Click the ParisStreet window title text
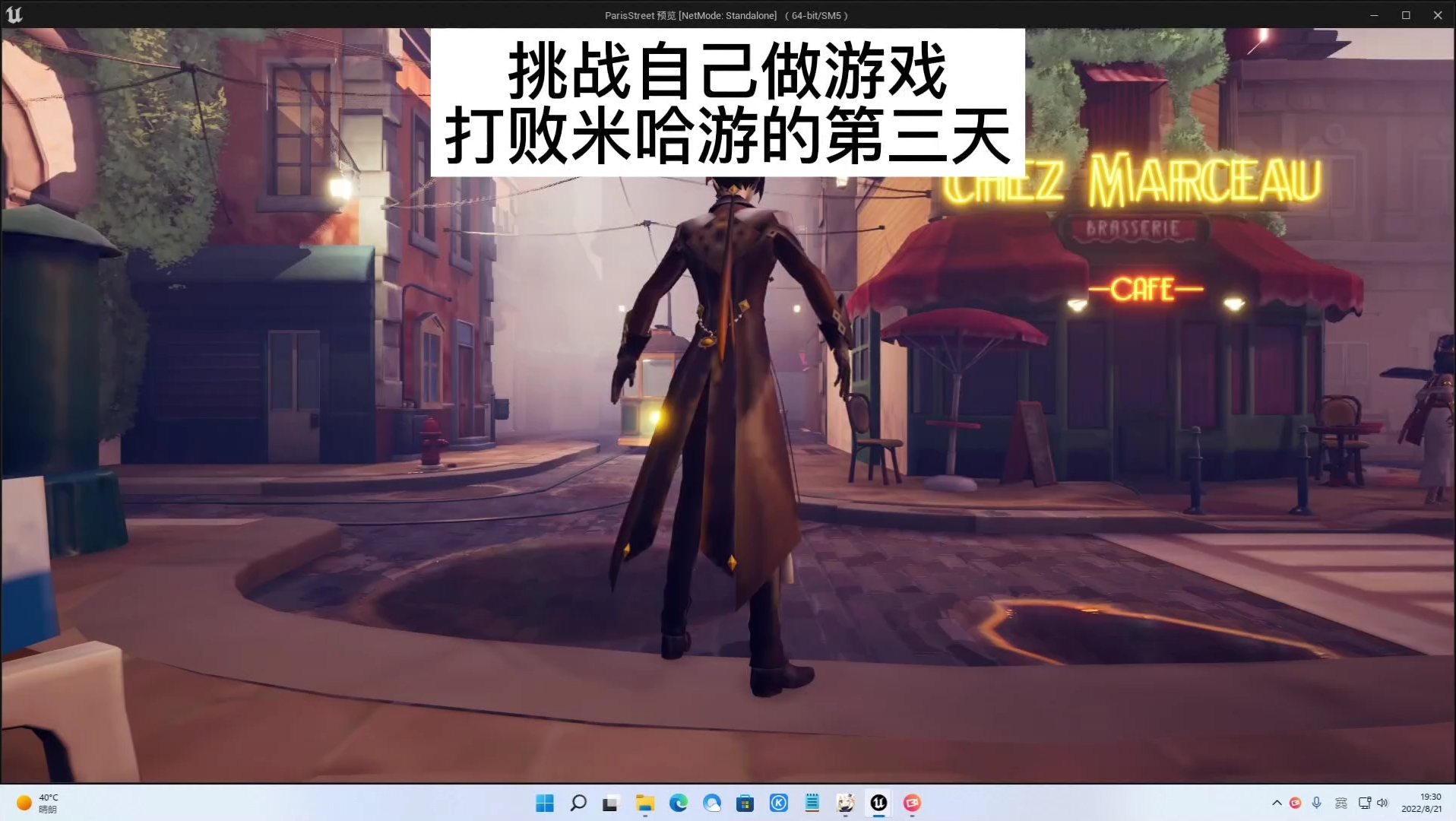Screen dimensions: 1456x821 [726, 15]
